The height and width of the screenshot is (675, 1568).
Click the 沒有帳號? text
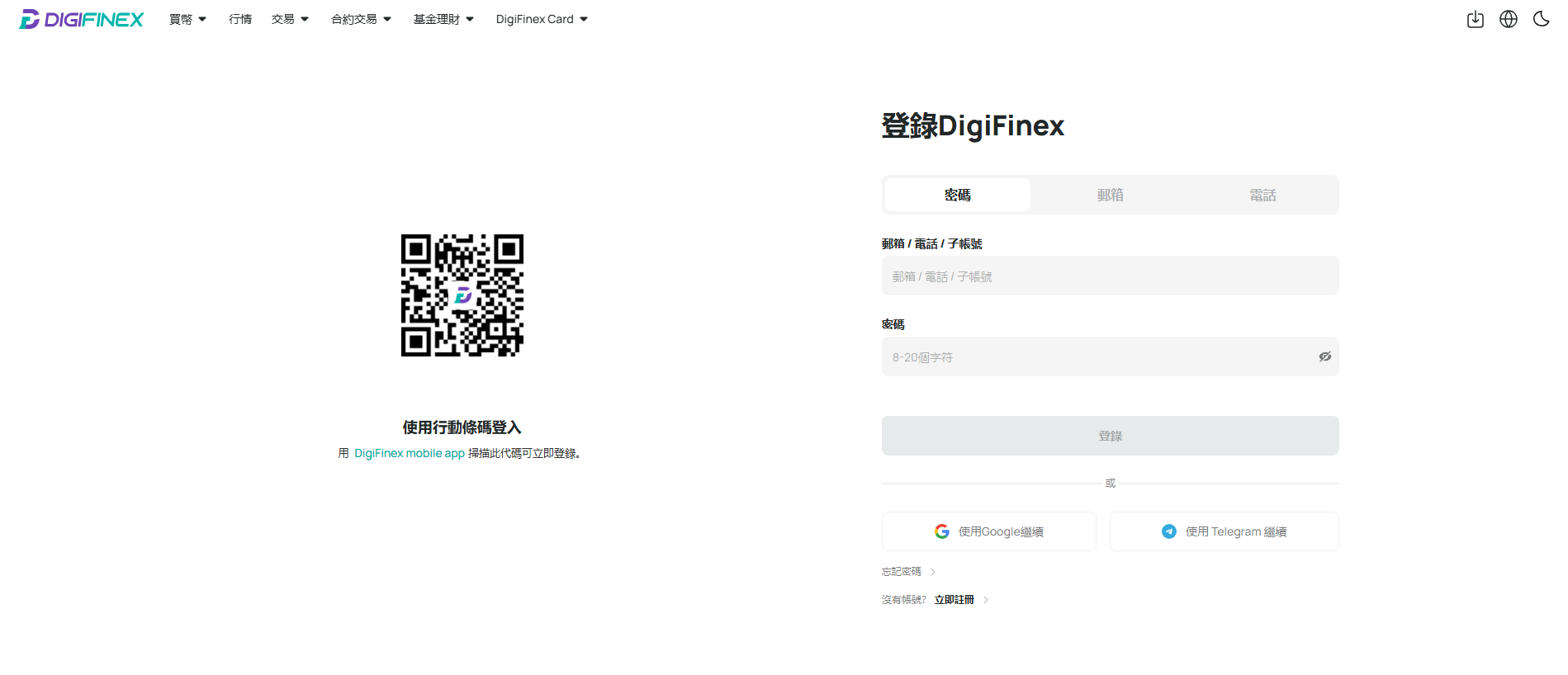pos(904,600)
